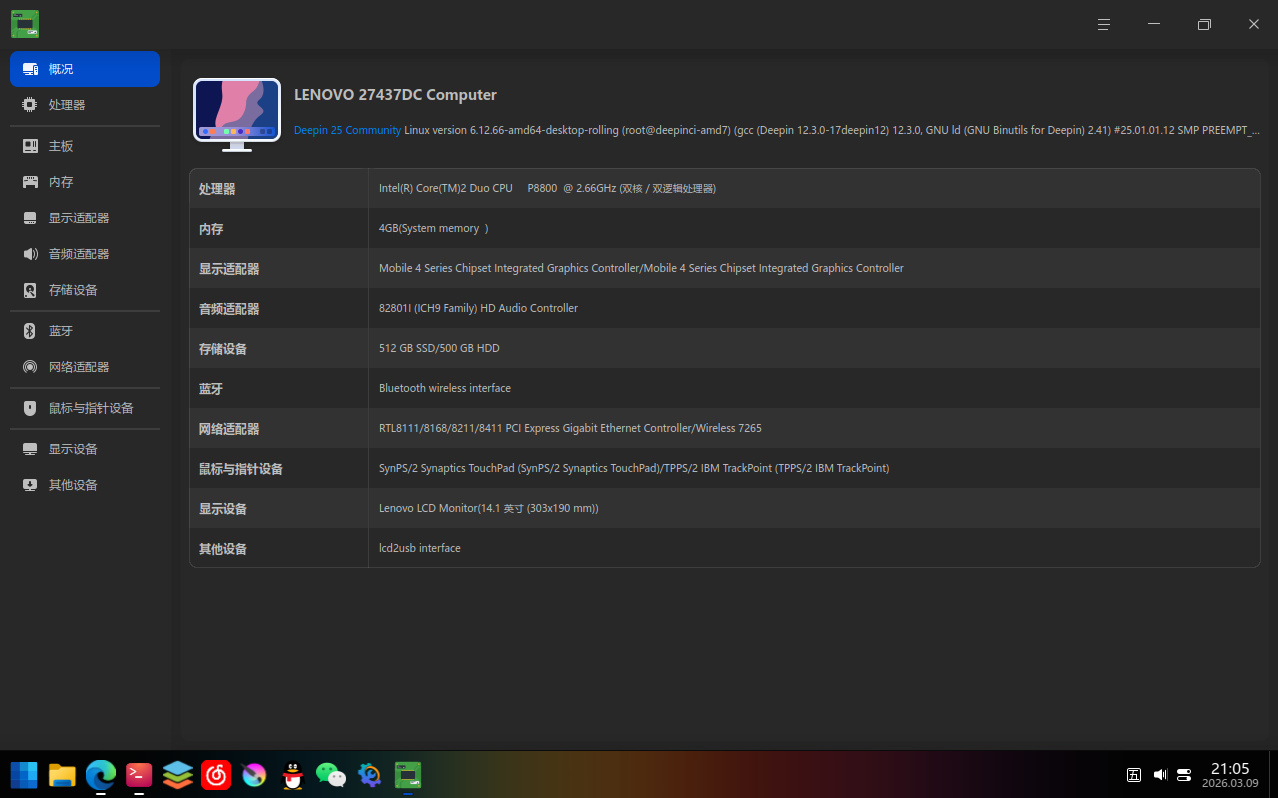Click the 音频适配器 row label in table
Image resolution: width=1278 pixels, height=798 pixels.
click(x=229, y=309)
